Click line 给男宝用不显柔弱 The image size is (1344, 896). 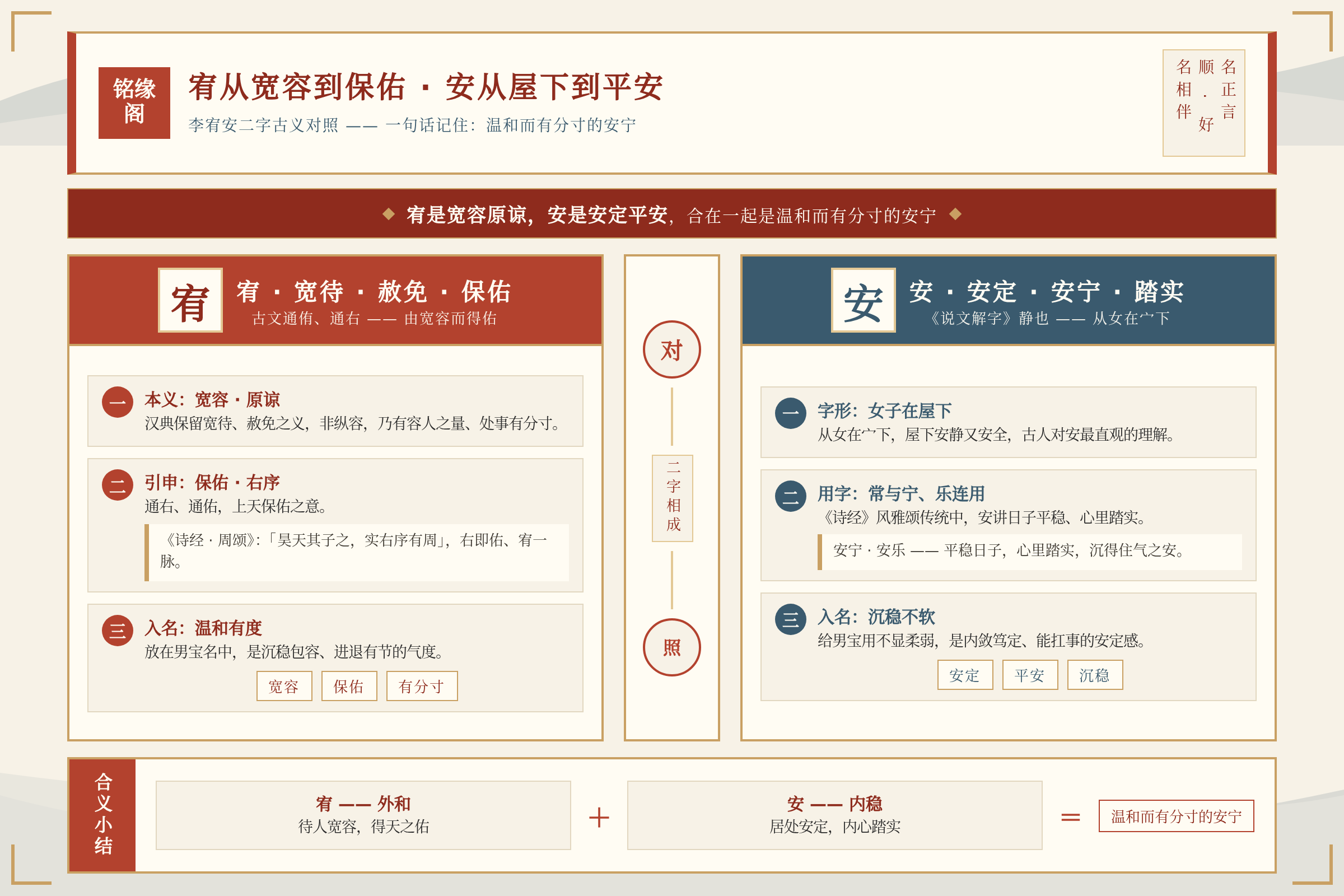(983, 641)
